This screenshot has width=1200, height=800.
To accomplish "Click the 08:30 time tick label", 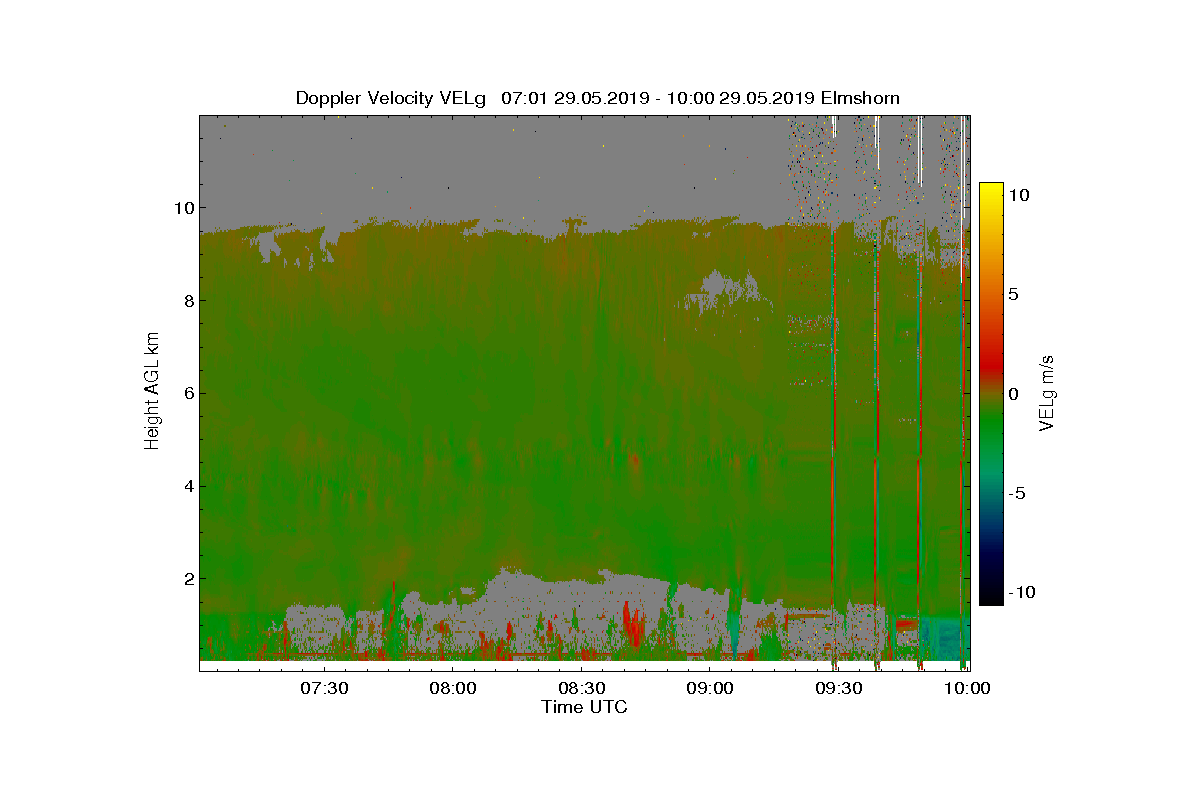I will point(582,688).
